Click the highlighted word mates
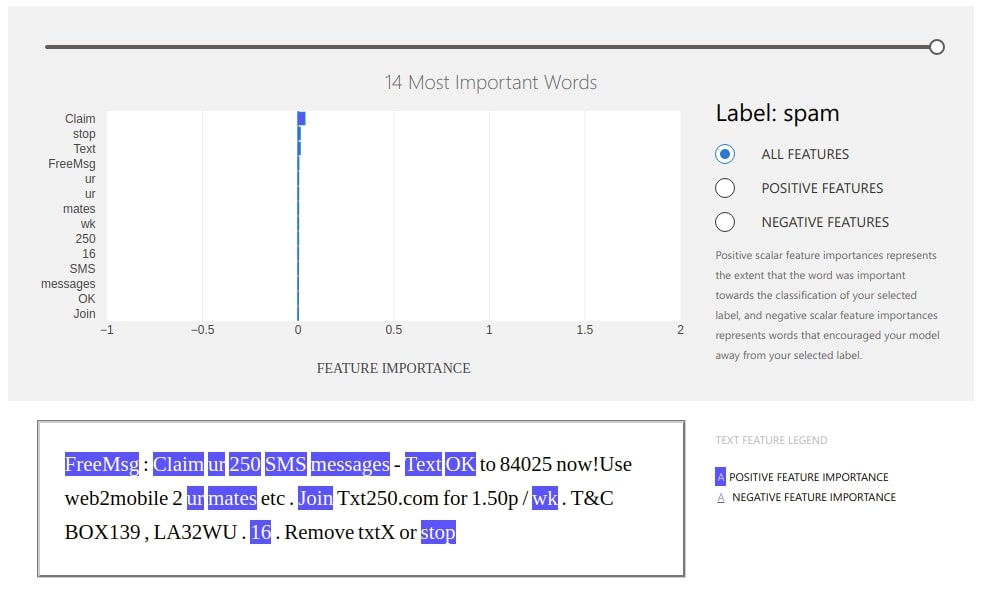 point(231,498)
